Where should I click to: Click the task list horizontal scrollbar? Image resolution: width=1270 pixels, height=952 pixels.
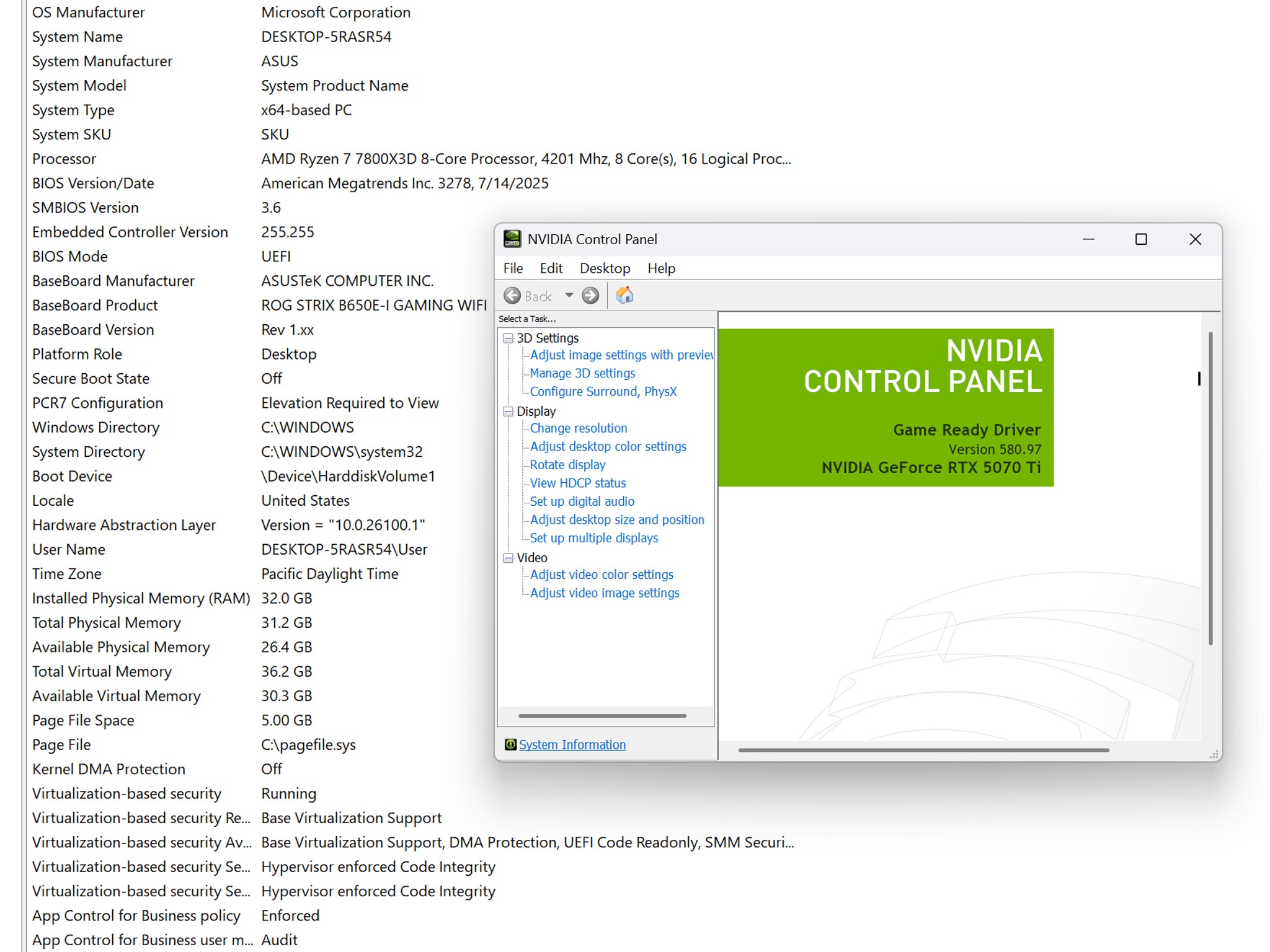[x=602, y=716]
